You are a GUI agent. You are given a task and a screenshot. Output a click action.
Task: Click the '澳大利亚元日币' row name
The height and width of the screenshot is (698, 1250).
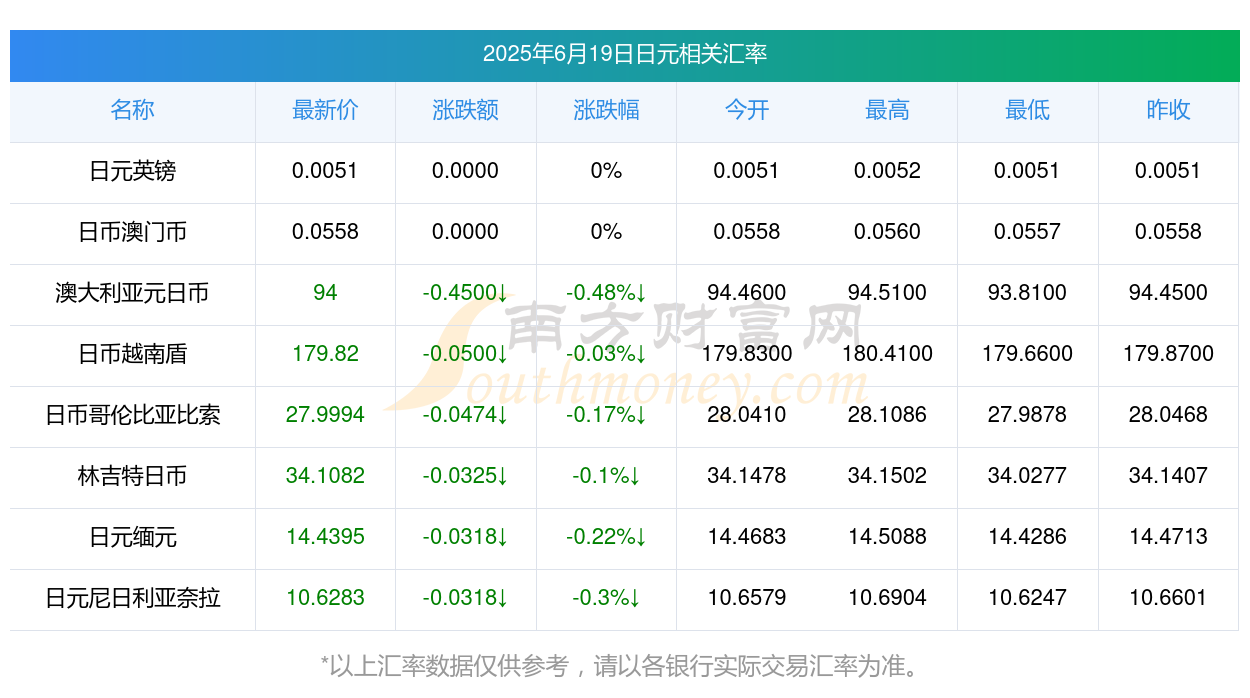[x=132, y=293]
